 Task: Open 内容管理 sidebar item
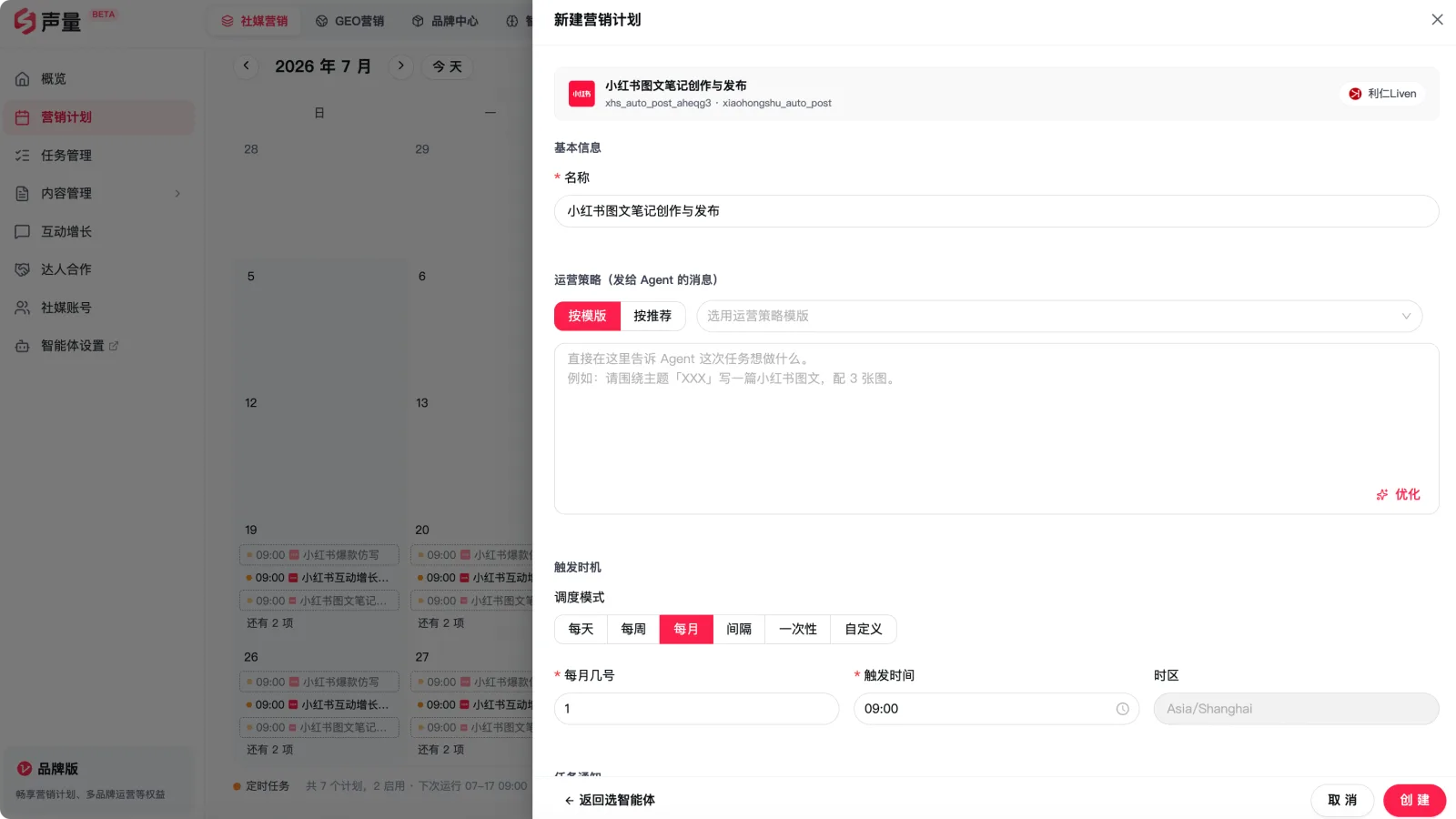pos(98,194)
